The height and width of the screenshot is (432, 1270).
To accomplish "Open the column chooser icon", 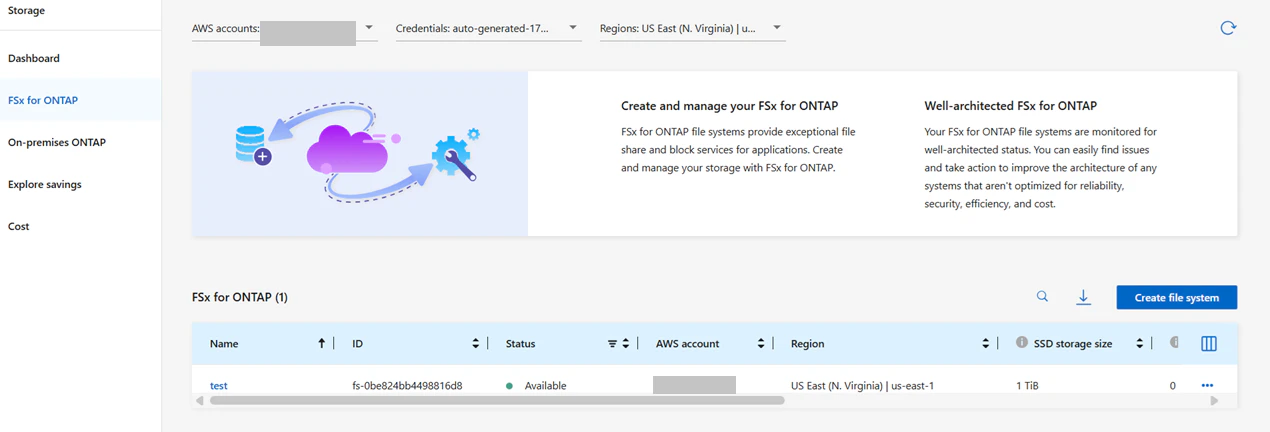I will tap(1208, 343).
